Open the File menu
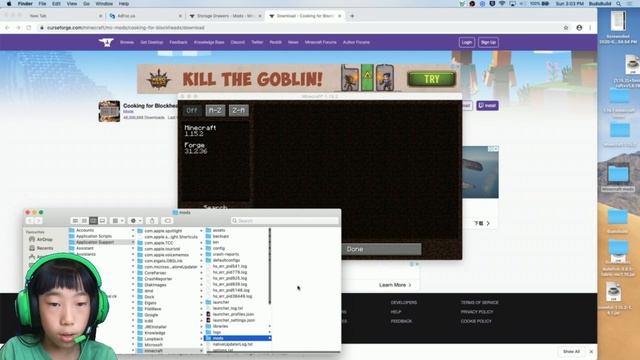 pyautogui.click(x=42, y=4)
